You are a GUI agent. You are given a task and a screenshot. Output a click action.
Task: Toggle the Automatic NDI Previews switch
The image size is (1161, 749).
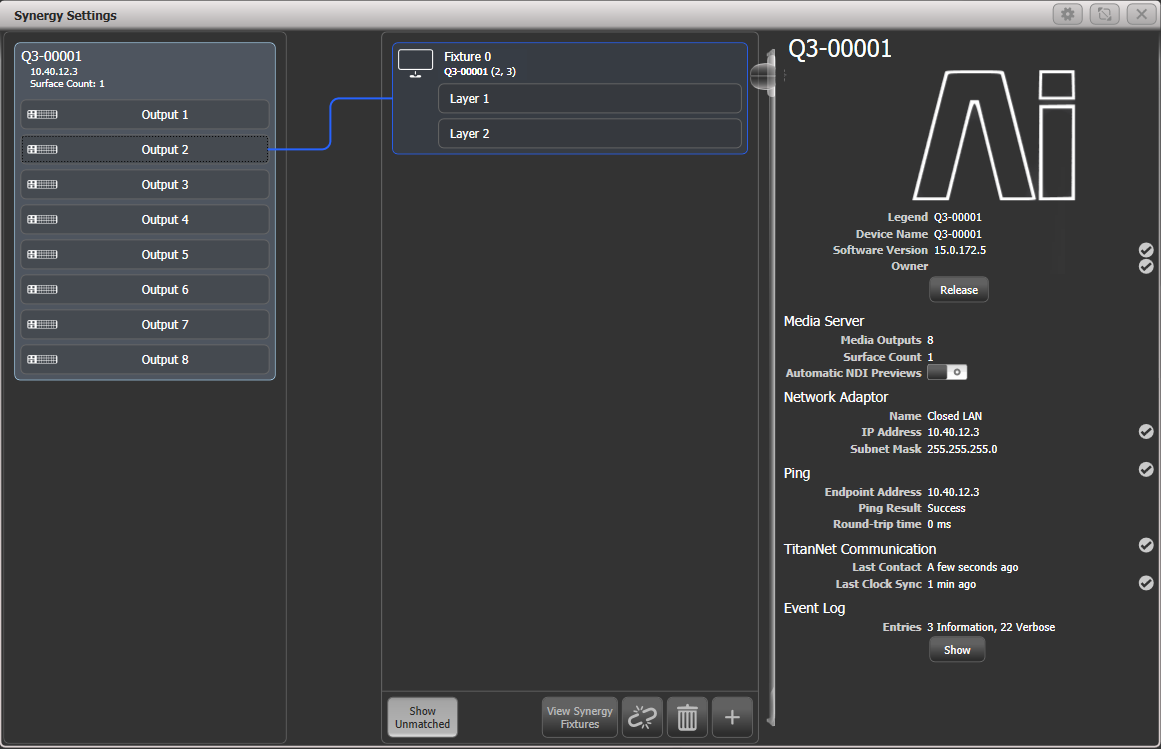[946, 372]
